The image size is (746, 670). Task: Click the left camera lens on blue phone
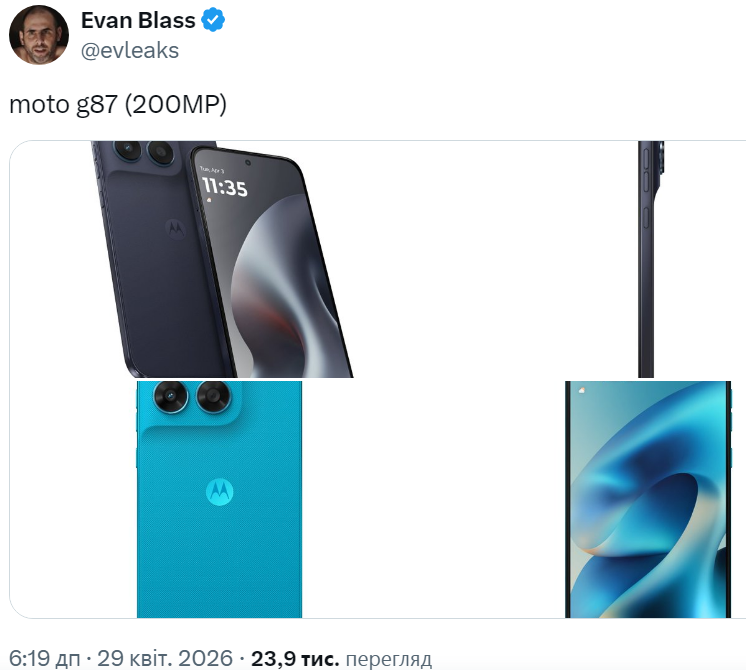point(171,396)
